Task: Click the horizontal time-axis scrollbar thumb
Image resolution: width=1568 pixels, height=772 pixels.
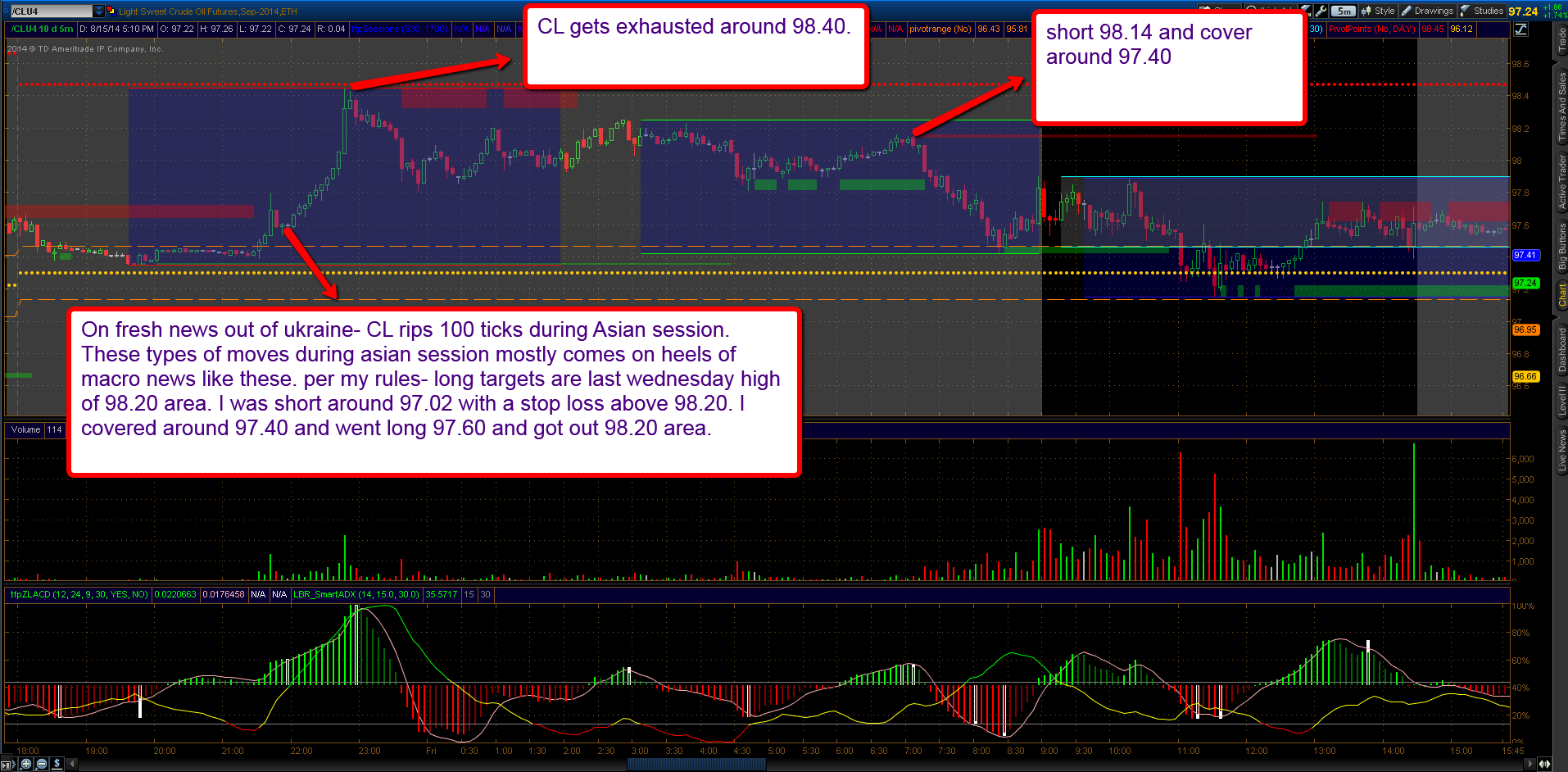Action: point(696,764)
